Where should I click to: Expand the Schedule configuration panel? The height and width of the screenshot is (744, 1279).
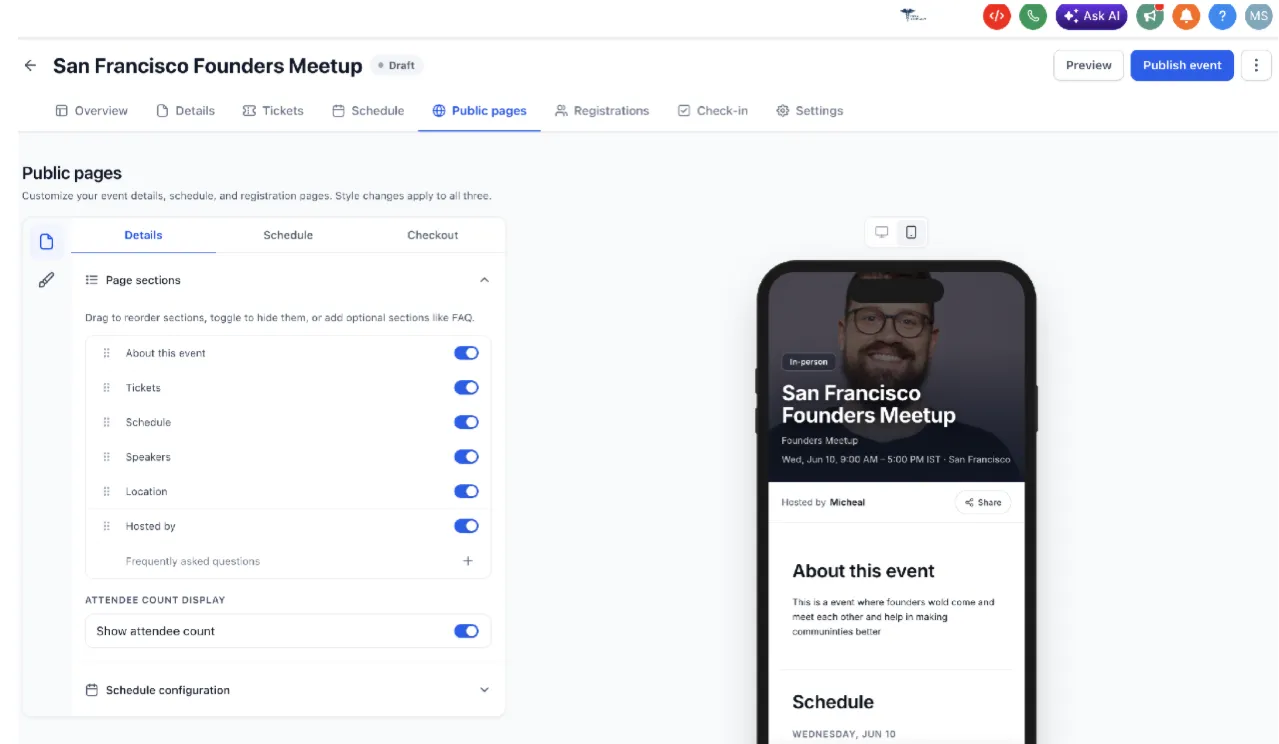484,690
